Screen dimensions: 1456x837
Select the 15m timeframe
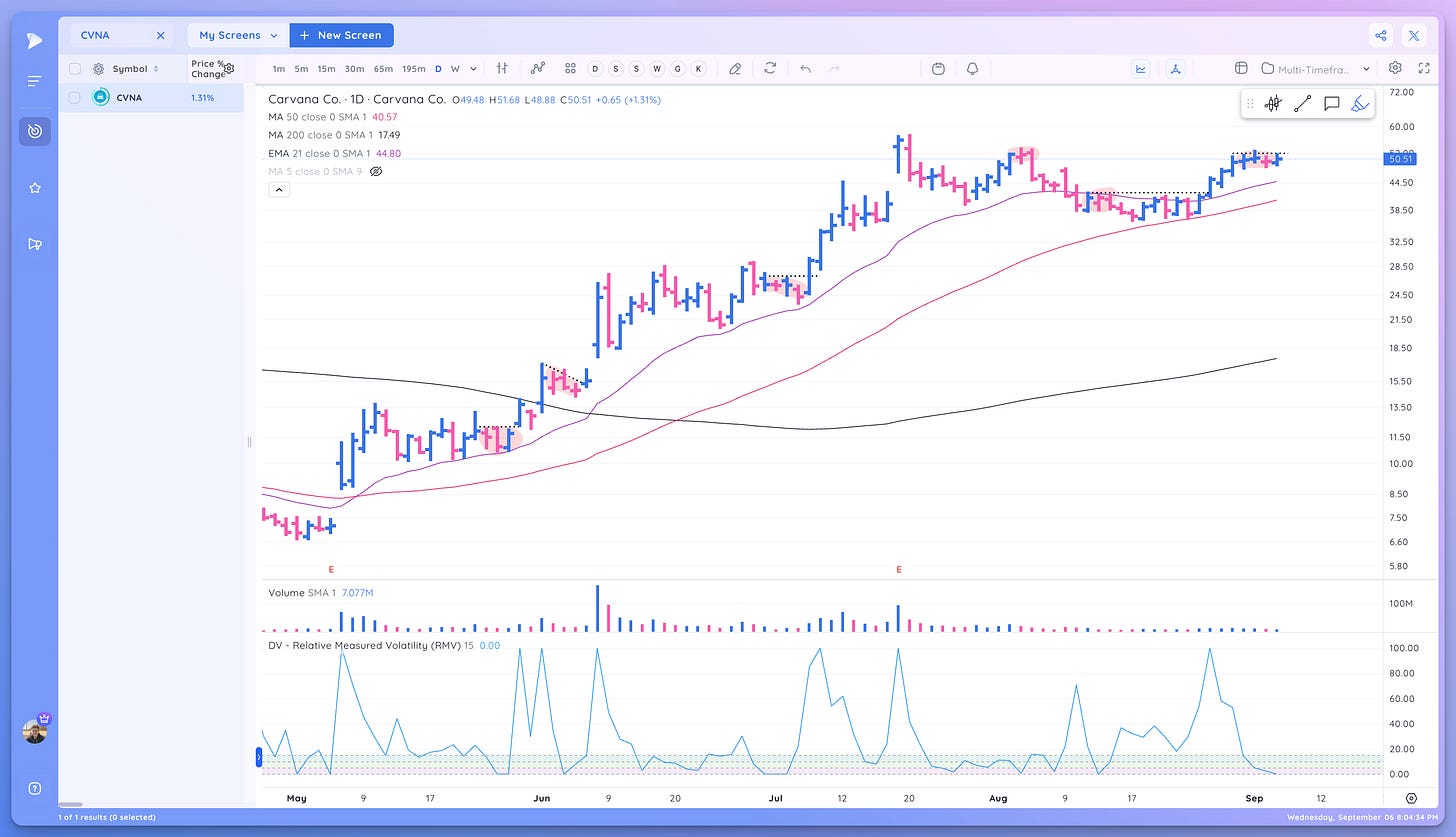click(326, 69)
